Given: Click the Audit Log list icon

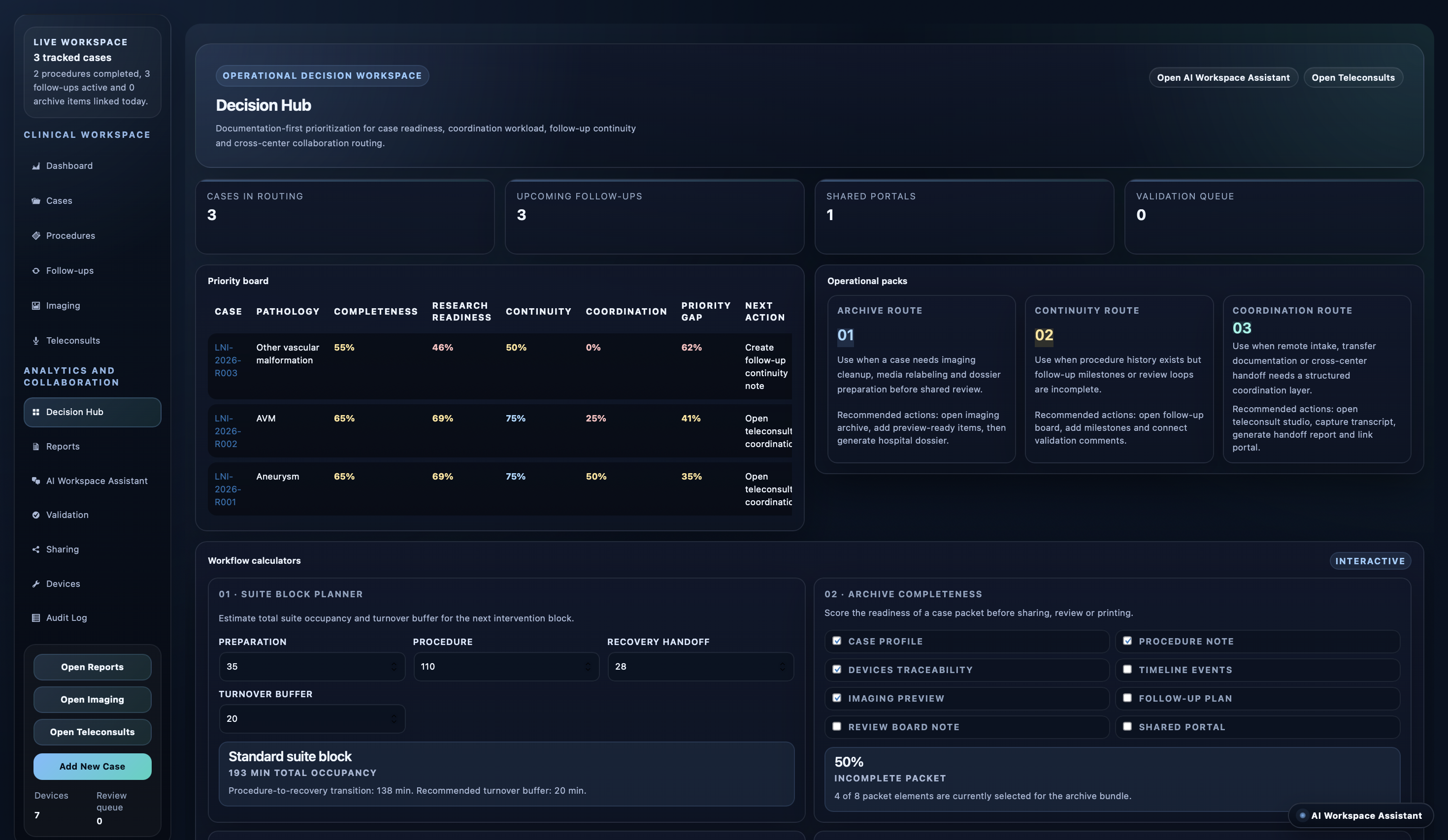Looking at the screenshot, I should [x=35, y=617].
